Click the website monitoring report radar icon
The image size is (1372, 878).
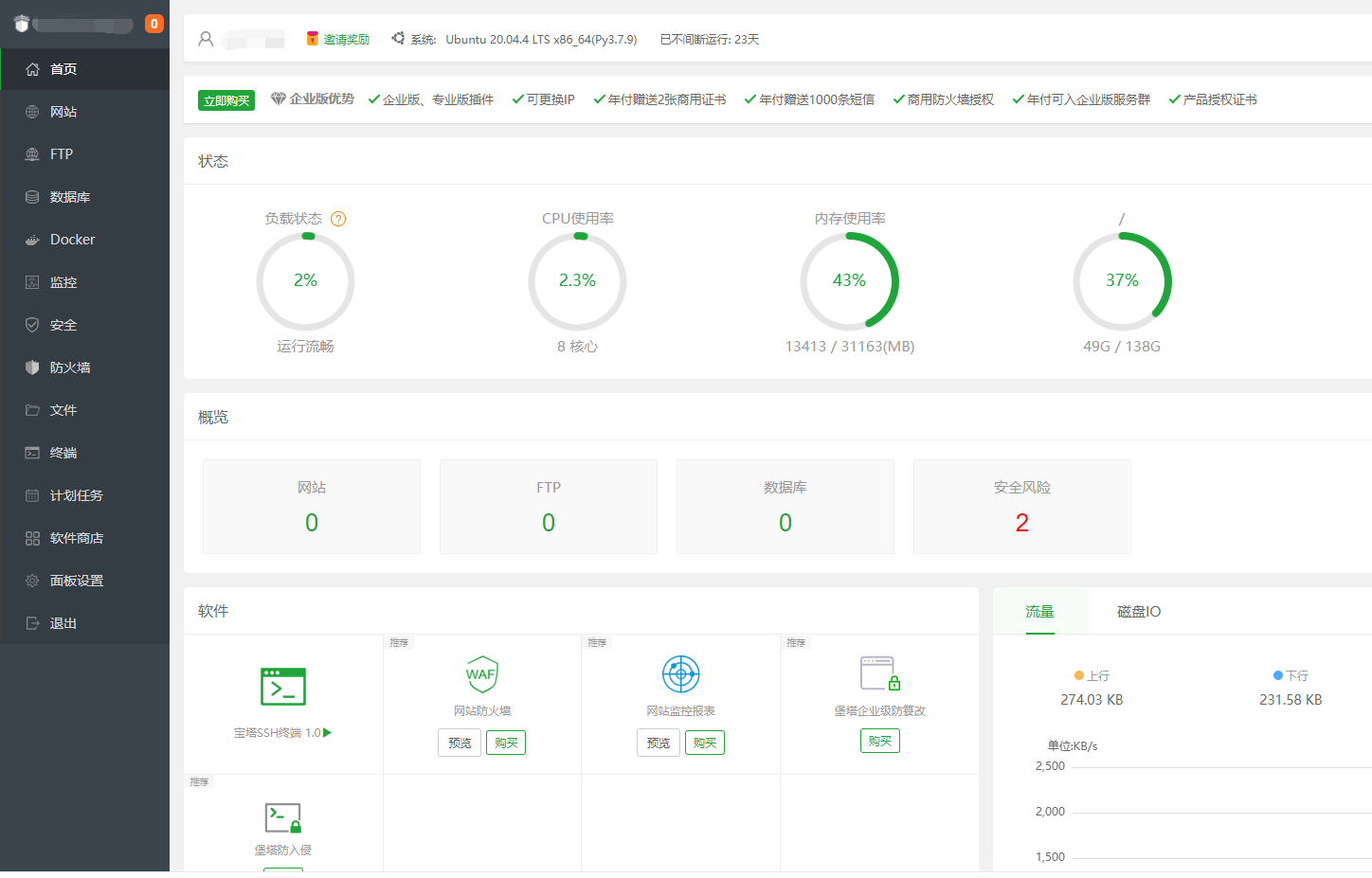680,674
